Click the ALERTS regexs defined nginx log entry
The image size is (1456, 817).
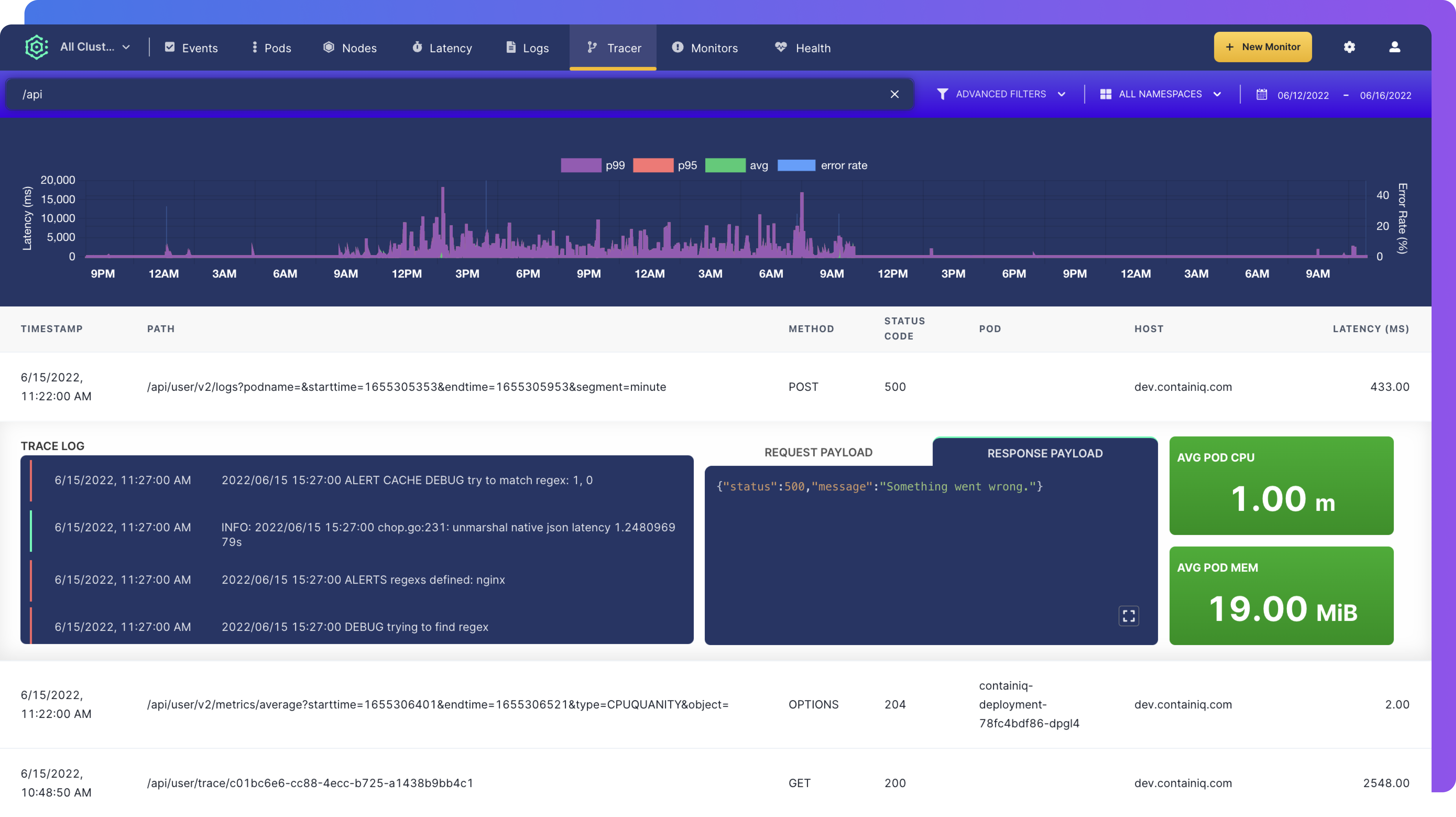click(356, 580)
